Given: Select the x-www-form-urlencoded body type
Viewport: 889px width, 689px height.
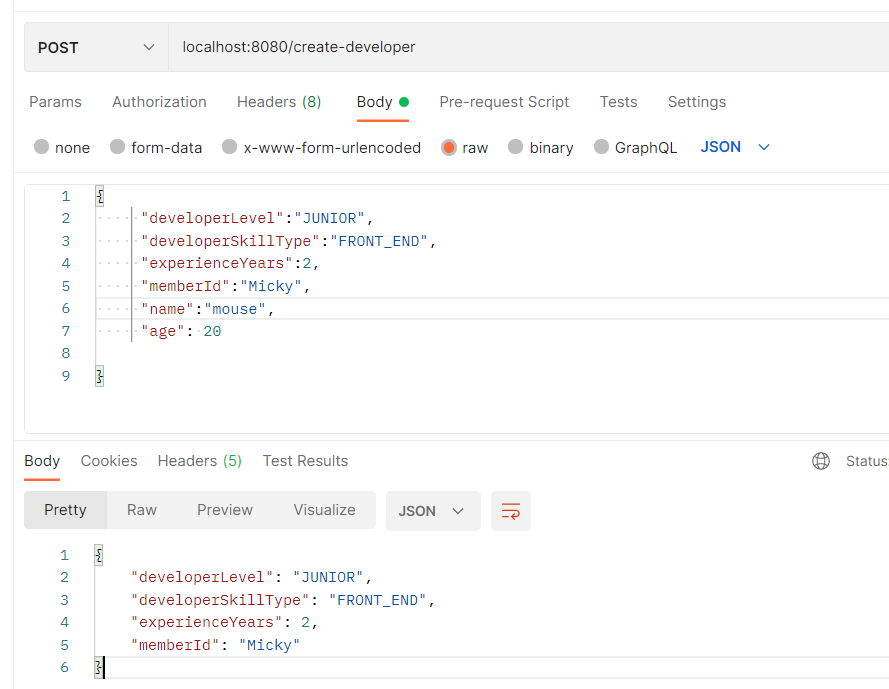Looking at the screenshot, I should (321, 147).
